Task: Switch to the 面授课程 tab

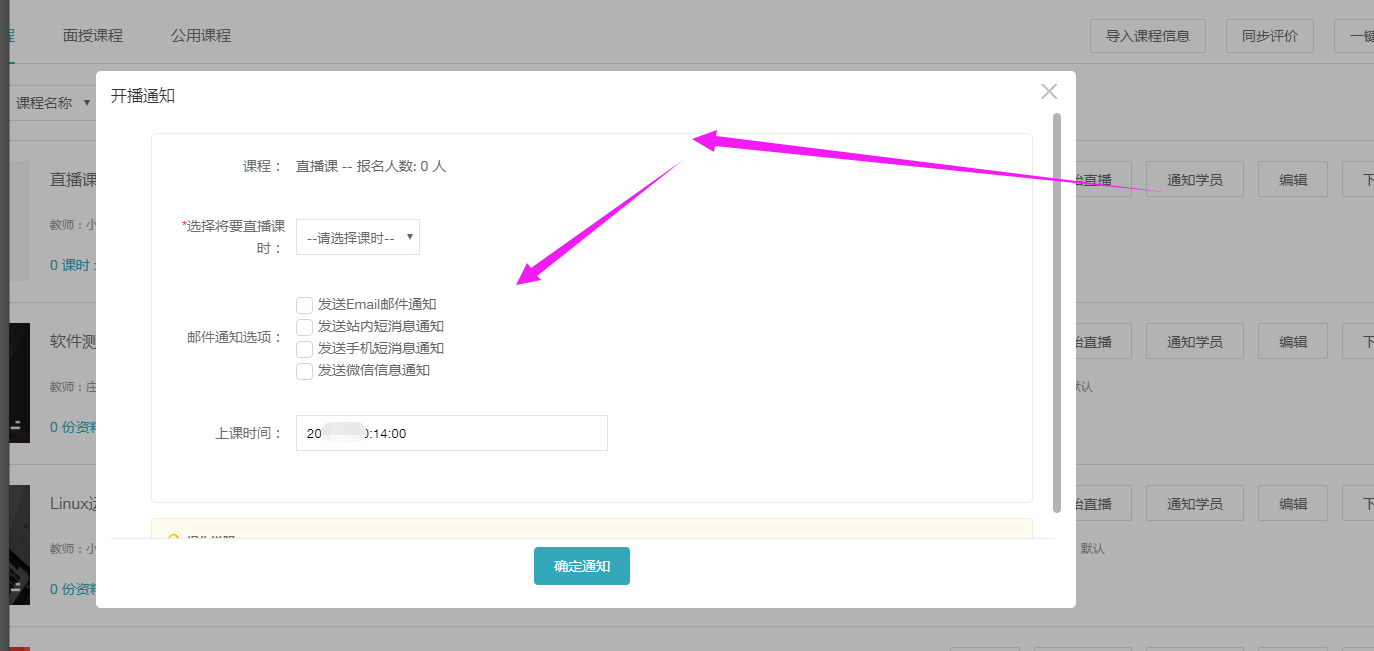Action: point(93,35)
